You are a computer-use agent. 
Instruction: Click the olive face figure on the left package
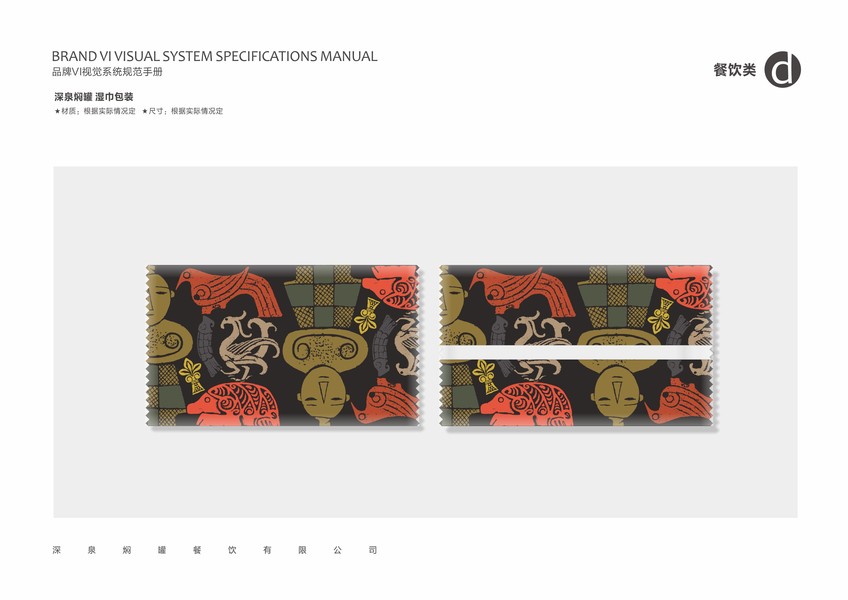[323, 395]
